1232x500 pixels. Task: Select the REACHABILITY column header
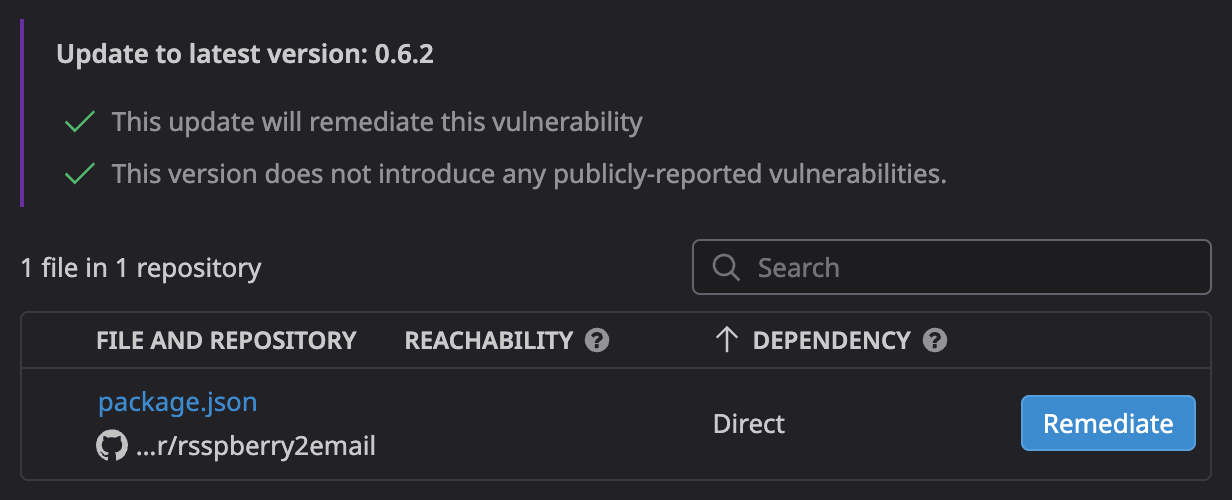[489, 340]
